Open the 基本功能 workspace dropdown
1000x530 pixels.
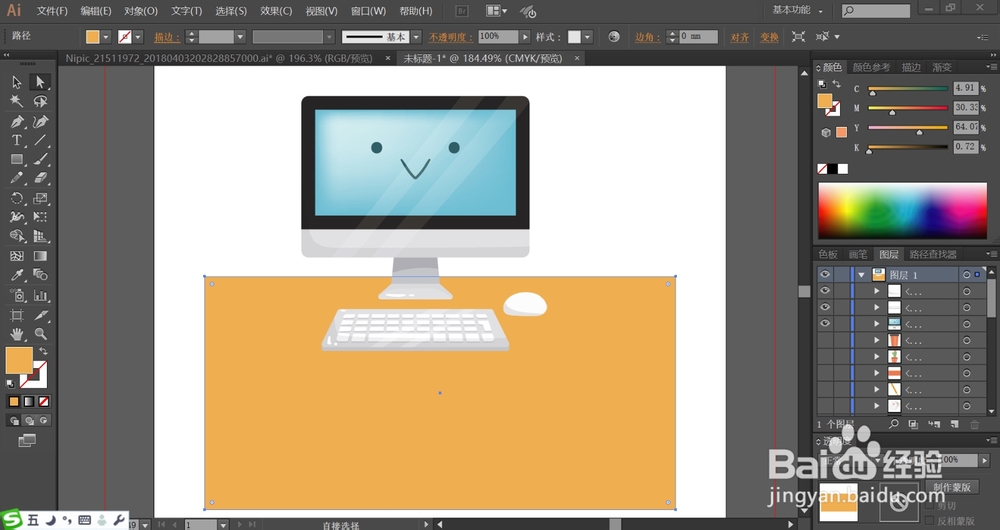pyautogui.click(x=798, y=10)
